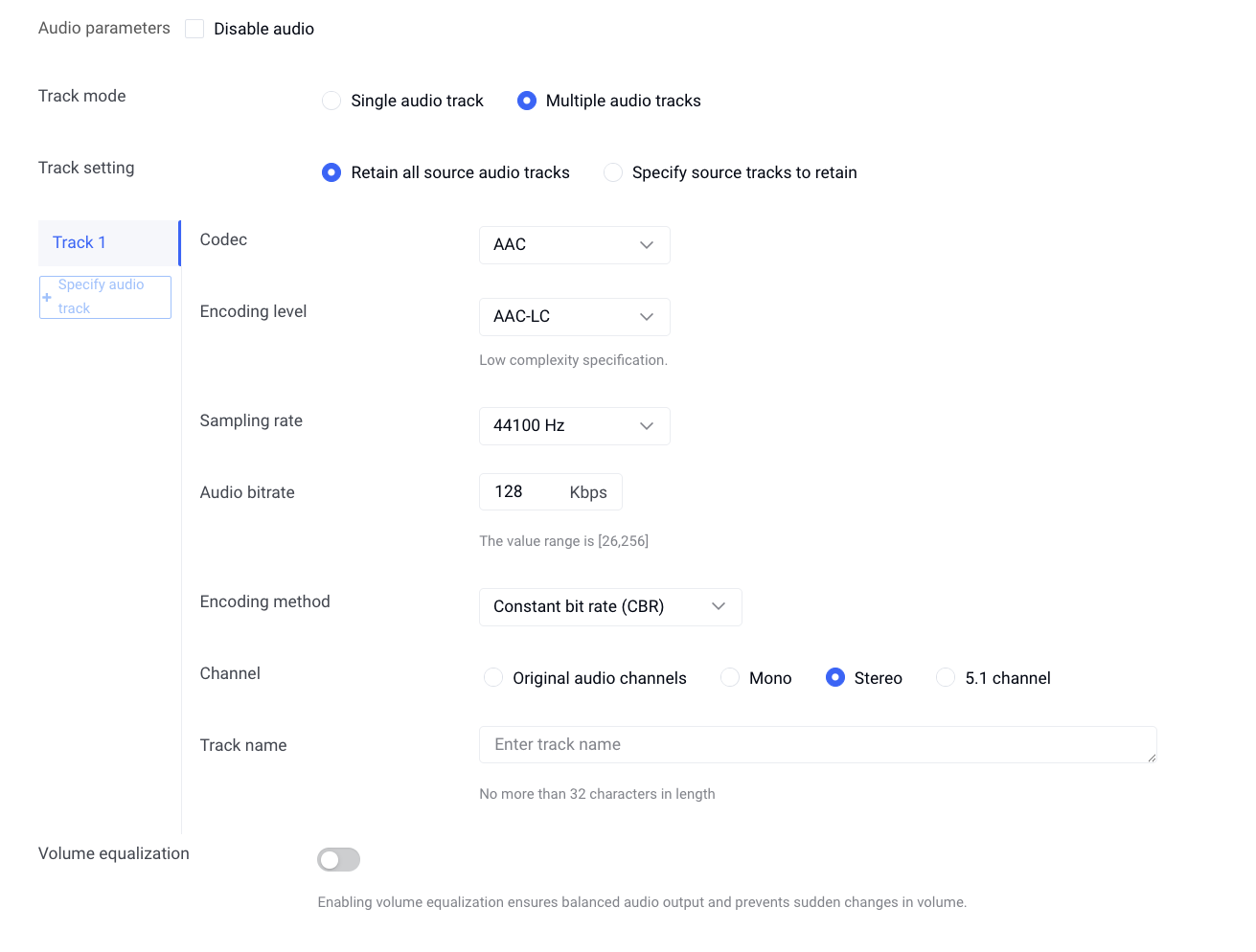This screenshot has width=1256, height=952.
Task: Click the Encoding method chevron arrow
Action: point(719,606)
